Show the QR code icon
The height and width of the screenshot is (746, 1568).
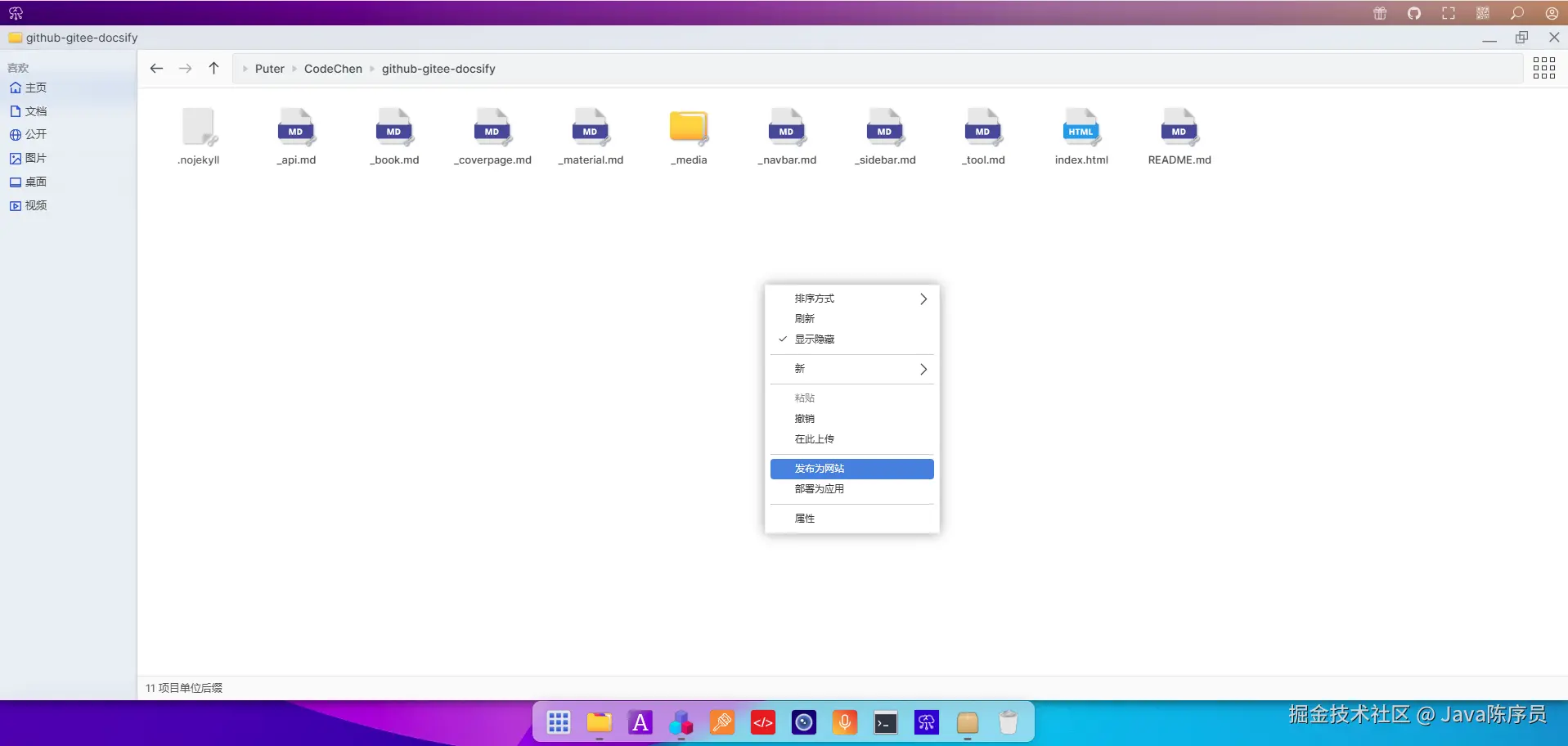click(x=1483, y=13)
